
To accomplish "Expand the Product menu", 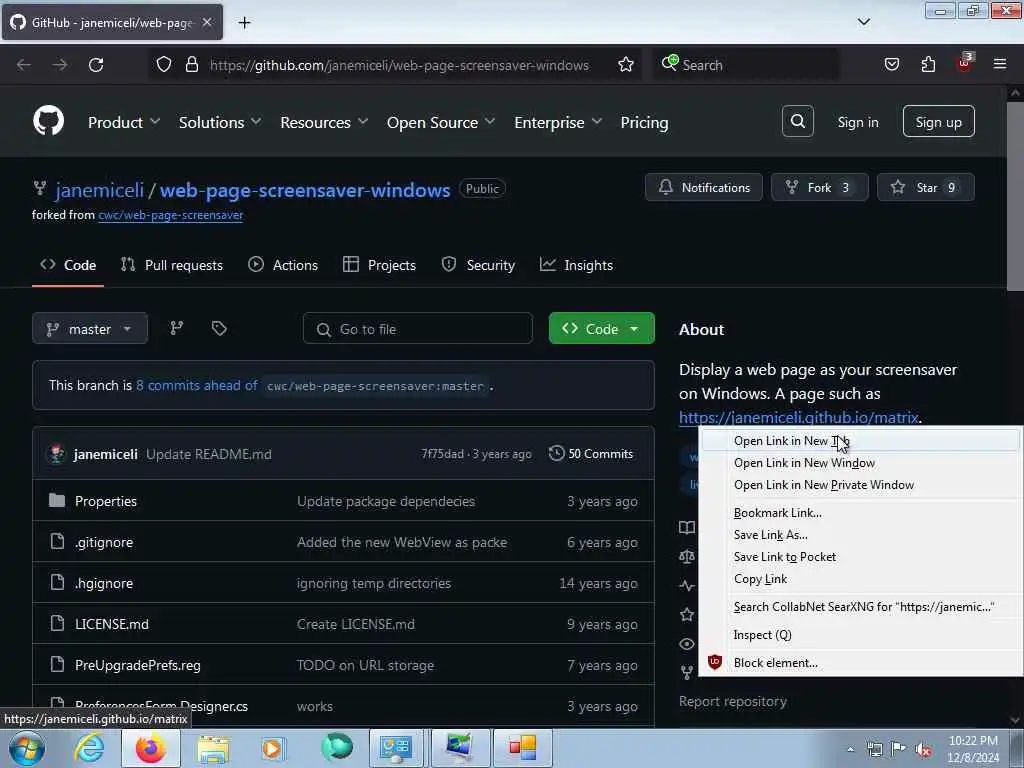I will 123,122.
